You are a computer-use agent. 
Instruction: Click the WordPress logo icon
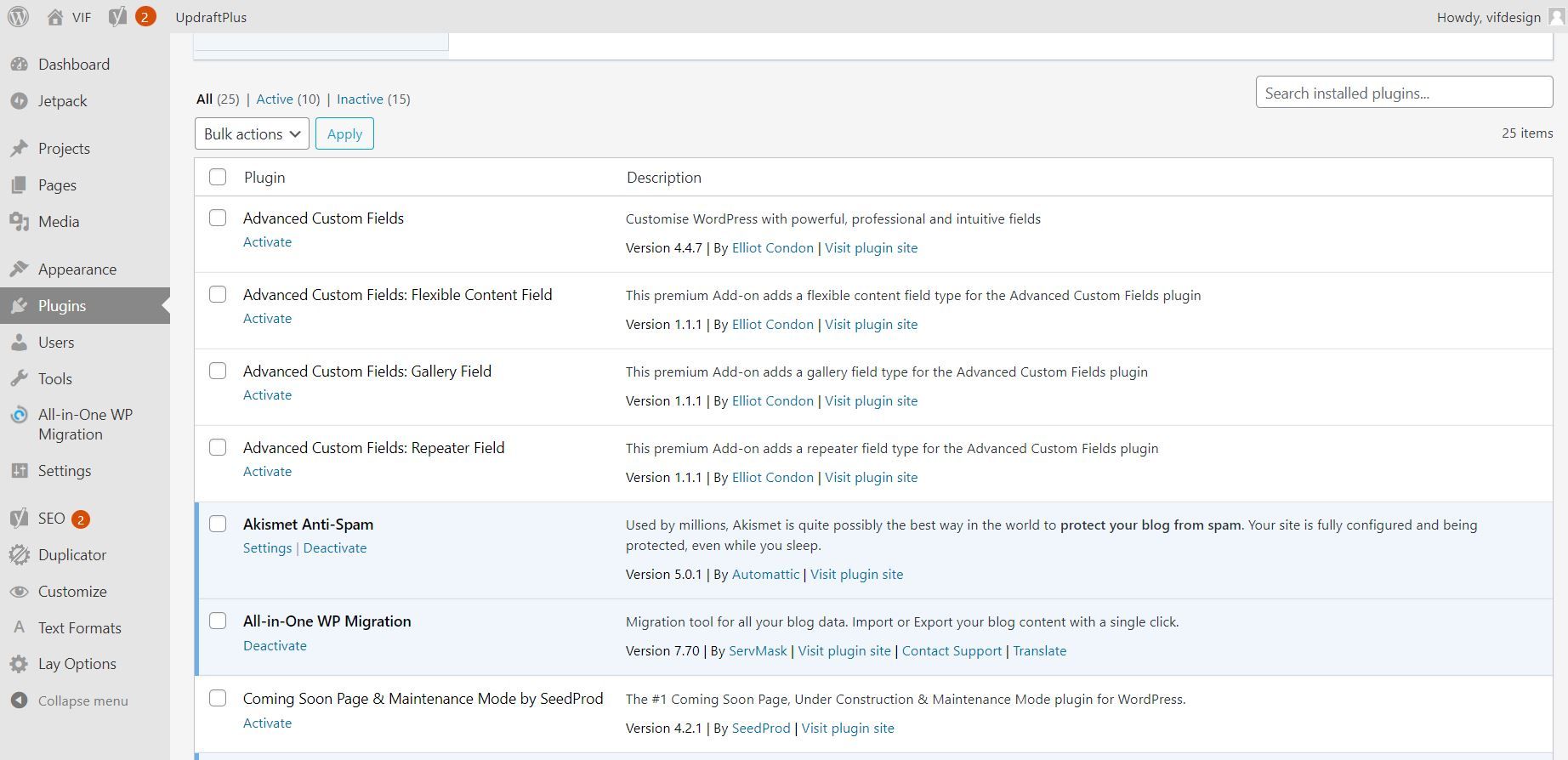[18, 17]
